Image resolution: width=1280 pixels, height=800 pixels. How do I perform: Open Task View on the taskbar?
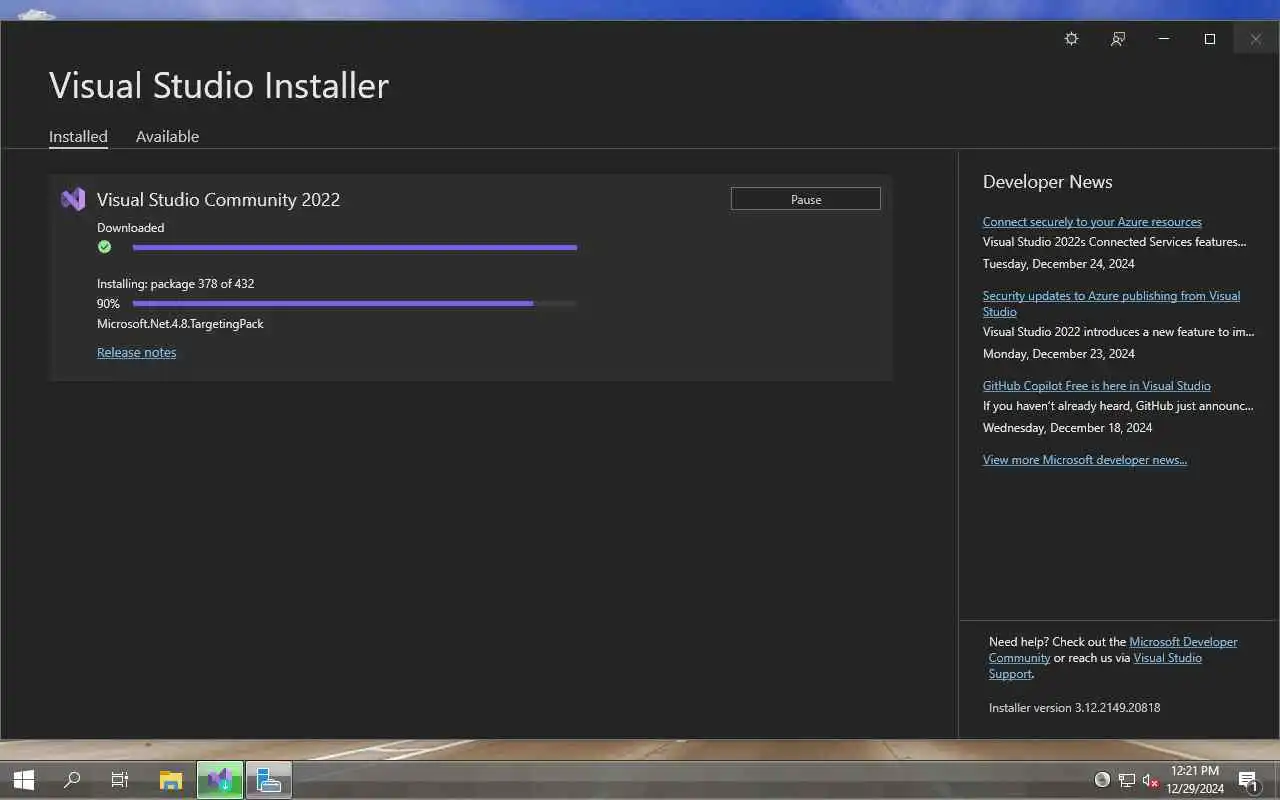[x=120, y=780]
